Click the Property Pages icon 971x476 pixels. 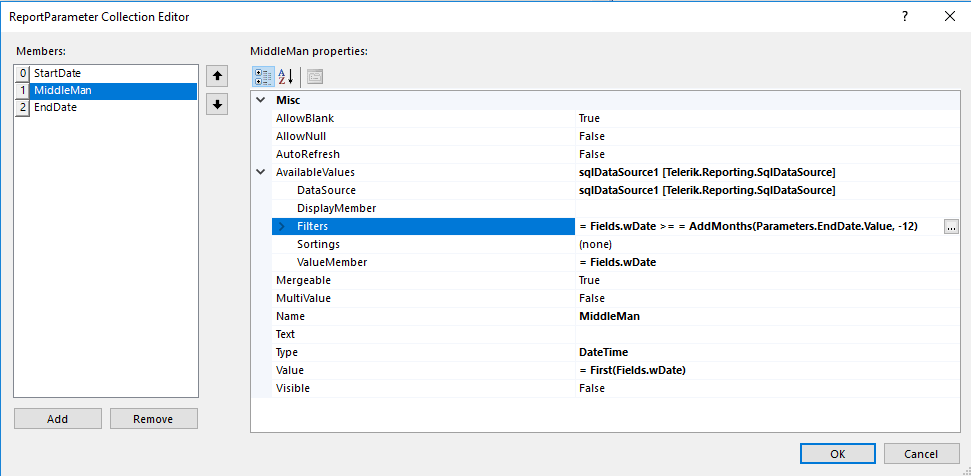pyautogui.click(x=315, y=77)
